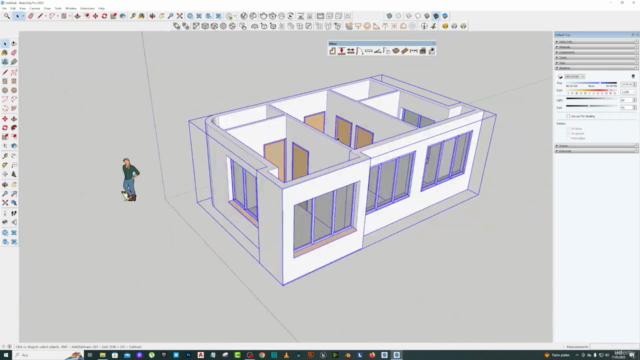This screenshot has height=360, width=640.
Task: Activate the Orbit tool in left toolbar
Action: point(5,185)
